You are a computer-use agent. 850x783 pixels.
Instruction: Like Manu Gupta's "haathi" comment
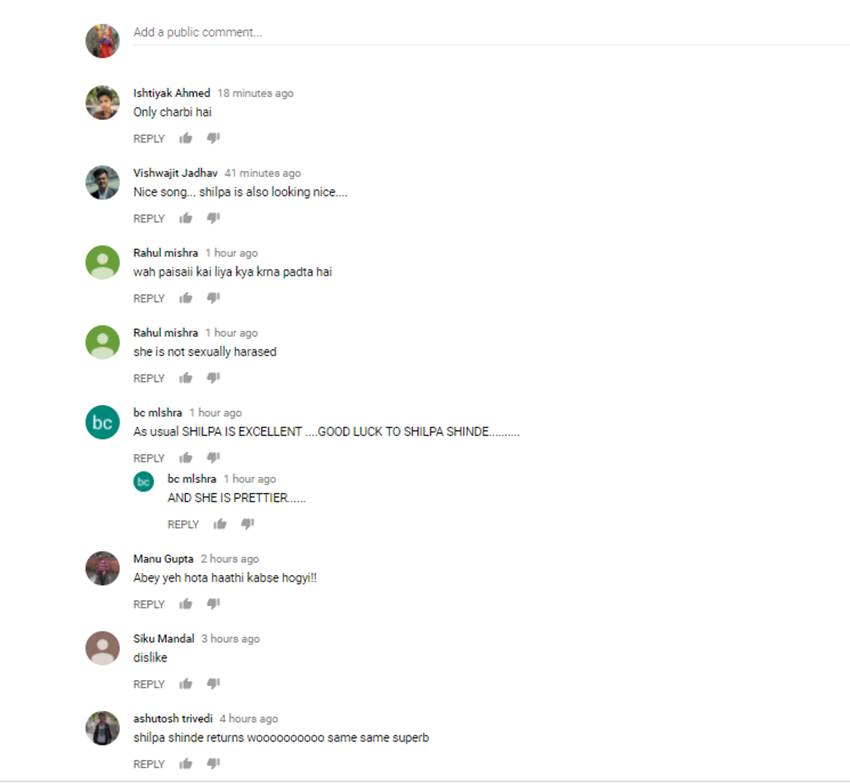186,604
